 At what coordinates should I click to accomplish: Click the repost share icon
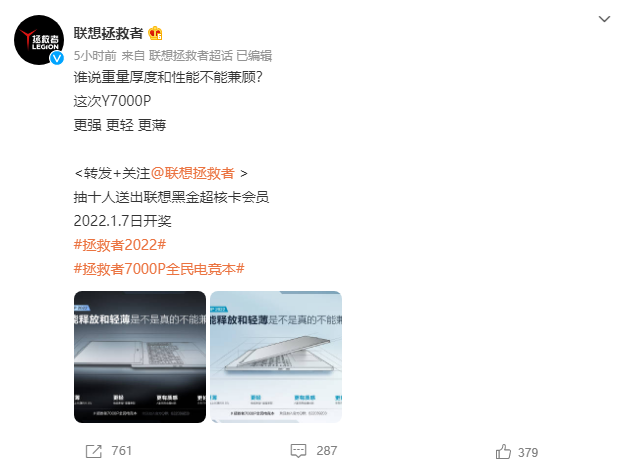pyautogui.click(x=94, y=451)
